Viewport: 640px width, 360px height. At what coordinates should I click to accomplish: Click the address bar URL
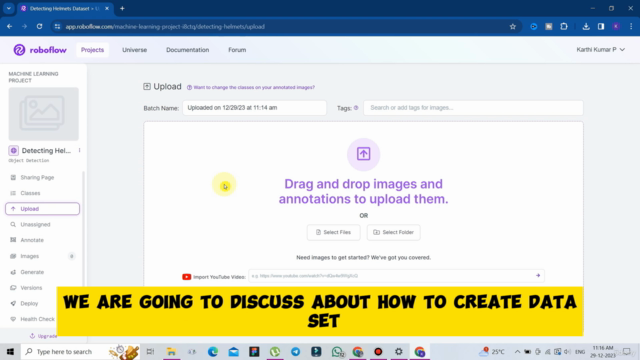165,27
